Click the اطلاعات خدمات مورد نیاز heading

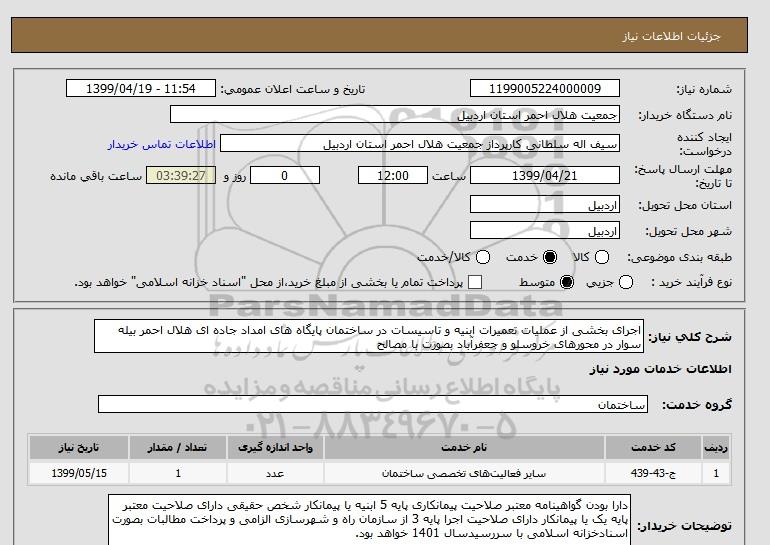click(660, 369)
